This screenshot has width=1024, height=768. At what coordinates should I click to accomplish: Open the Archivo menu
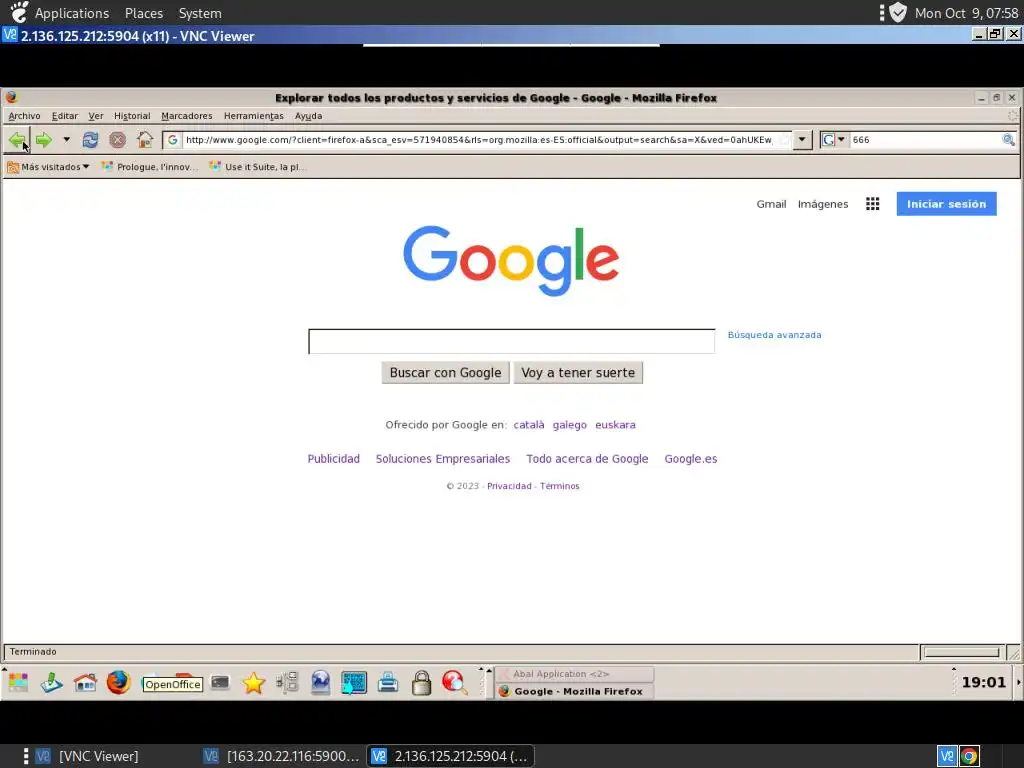24,116
